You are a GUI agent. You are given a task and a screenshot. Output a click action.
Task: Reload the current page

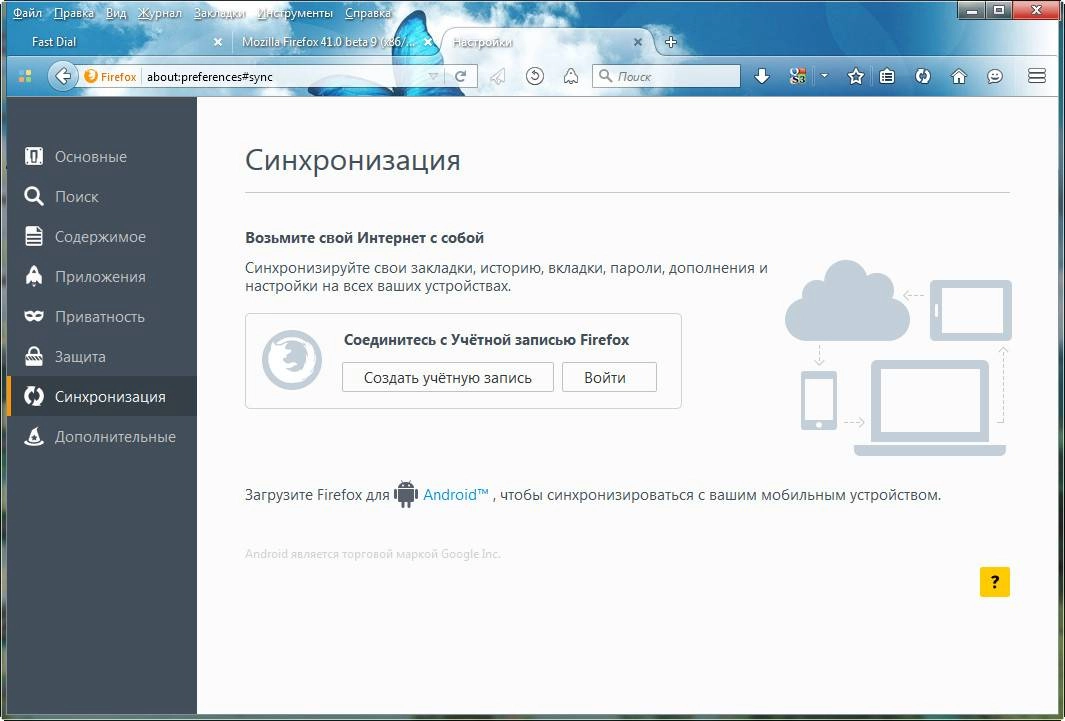tap(461, 77)
